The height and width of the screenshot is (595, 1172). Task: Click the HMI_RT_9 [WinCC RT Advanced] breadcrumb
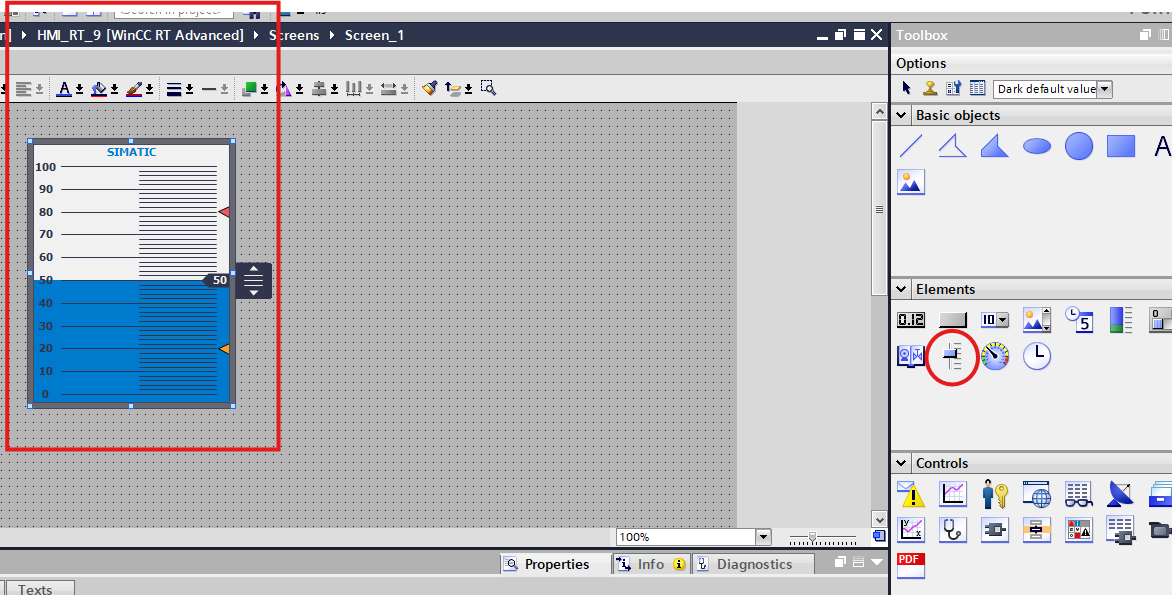pos(141,35)
